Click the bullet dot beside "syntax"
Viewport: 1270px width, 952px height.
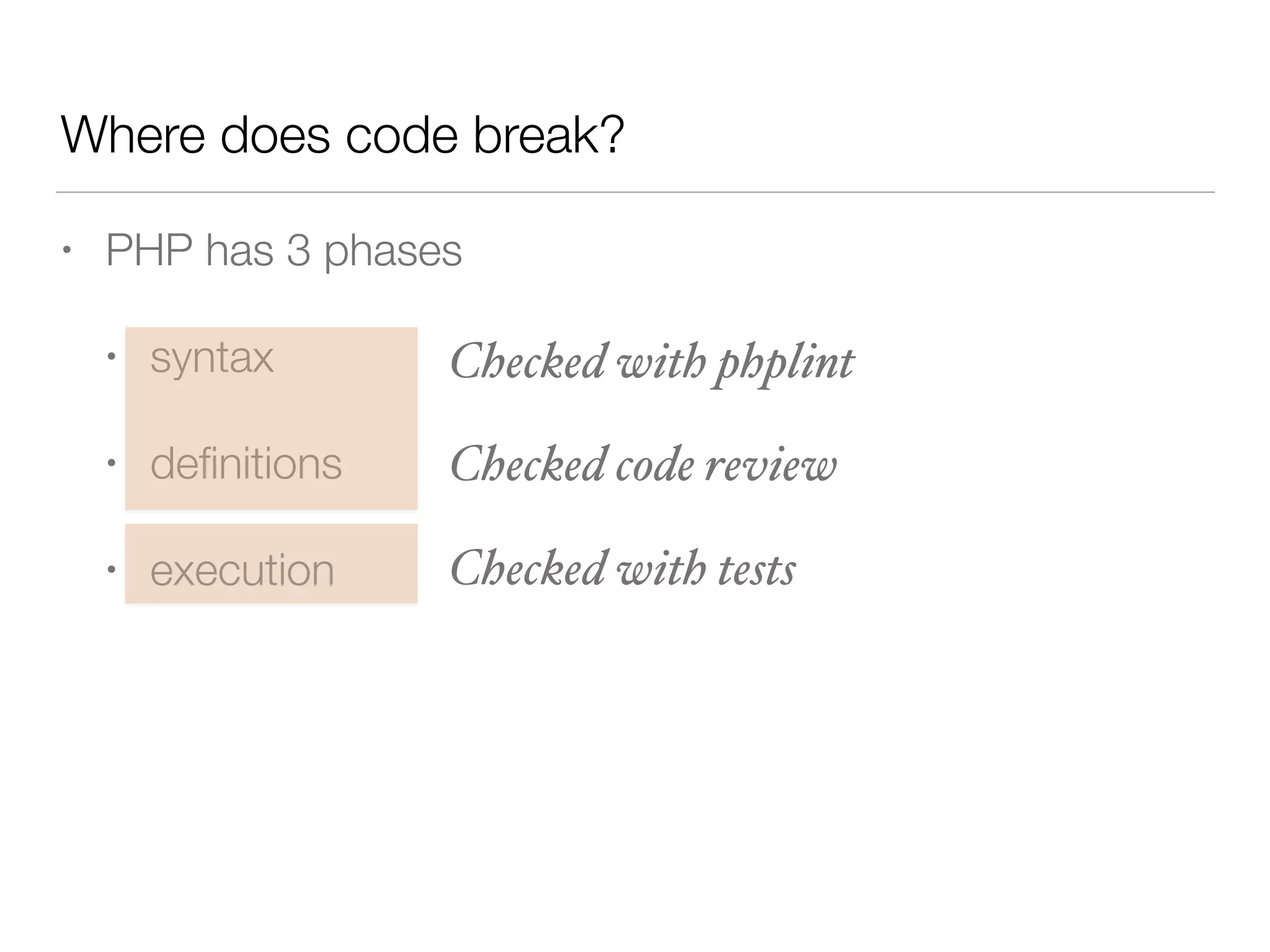point(111,356)
